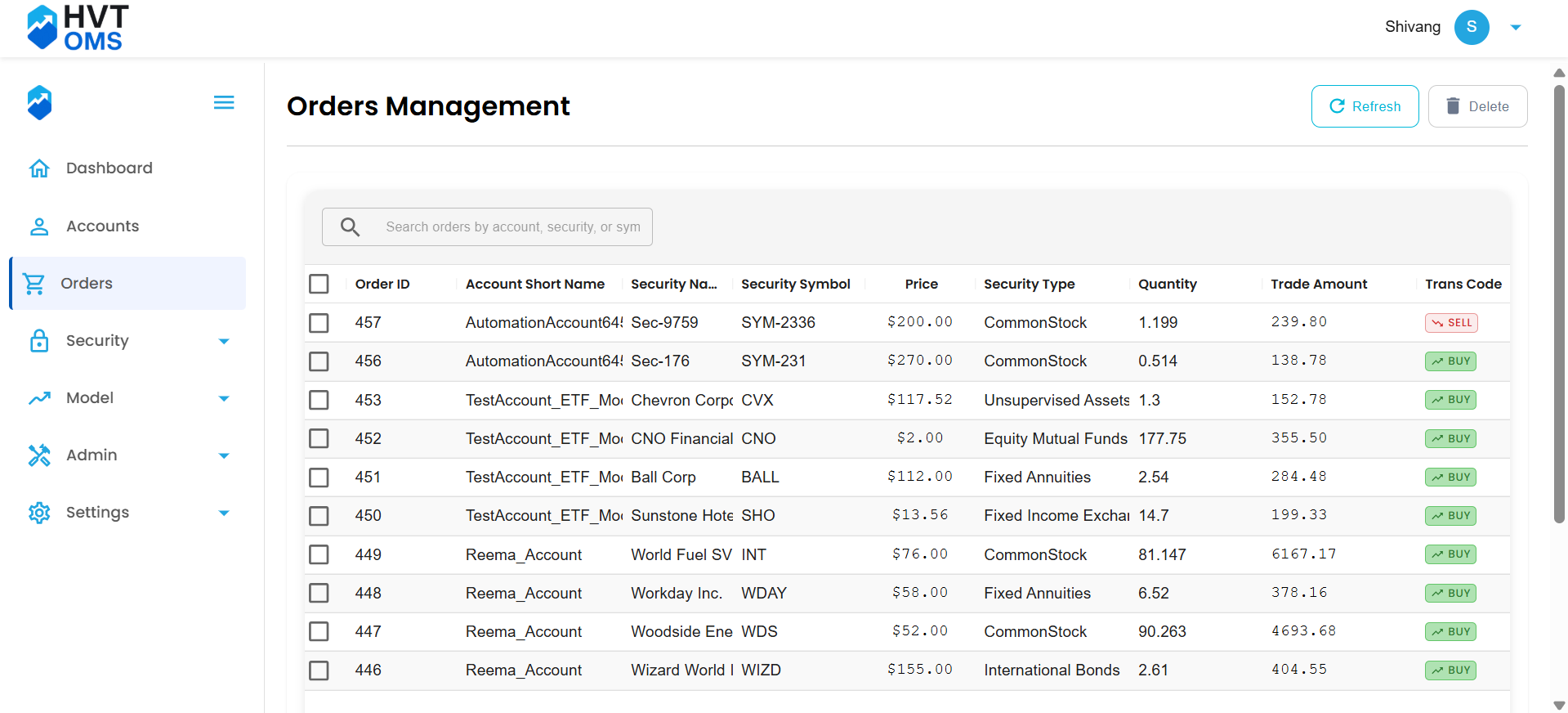Click the Chevron security name cell

[681, 401]
